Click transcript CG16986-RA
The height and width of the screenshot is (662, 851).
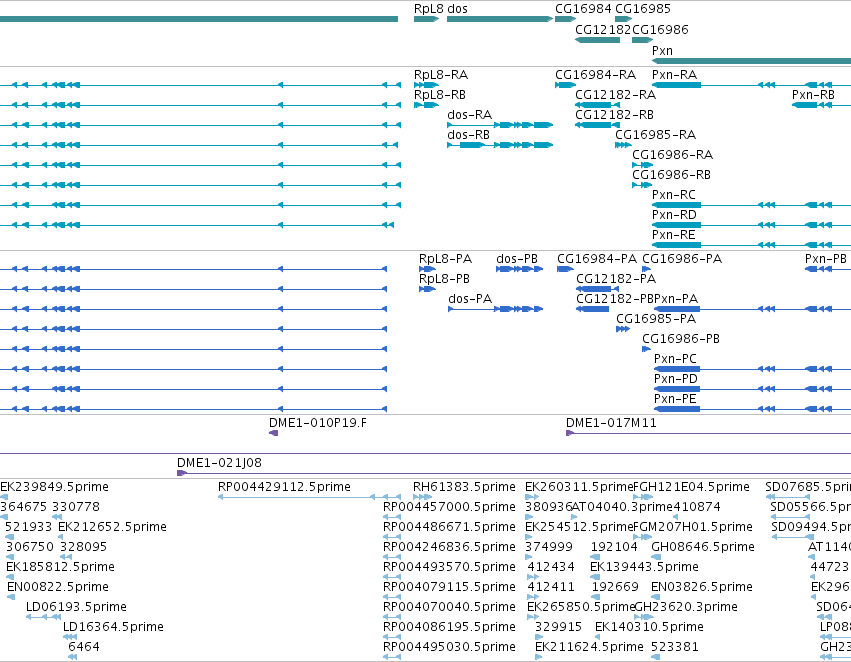click(672, 155)
